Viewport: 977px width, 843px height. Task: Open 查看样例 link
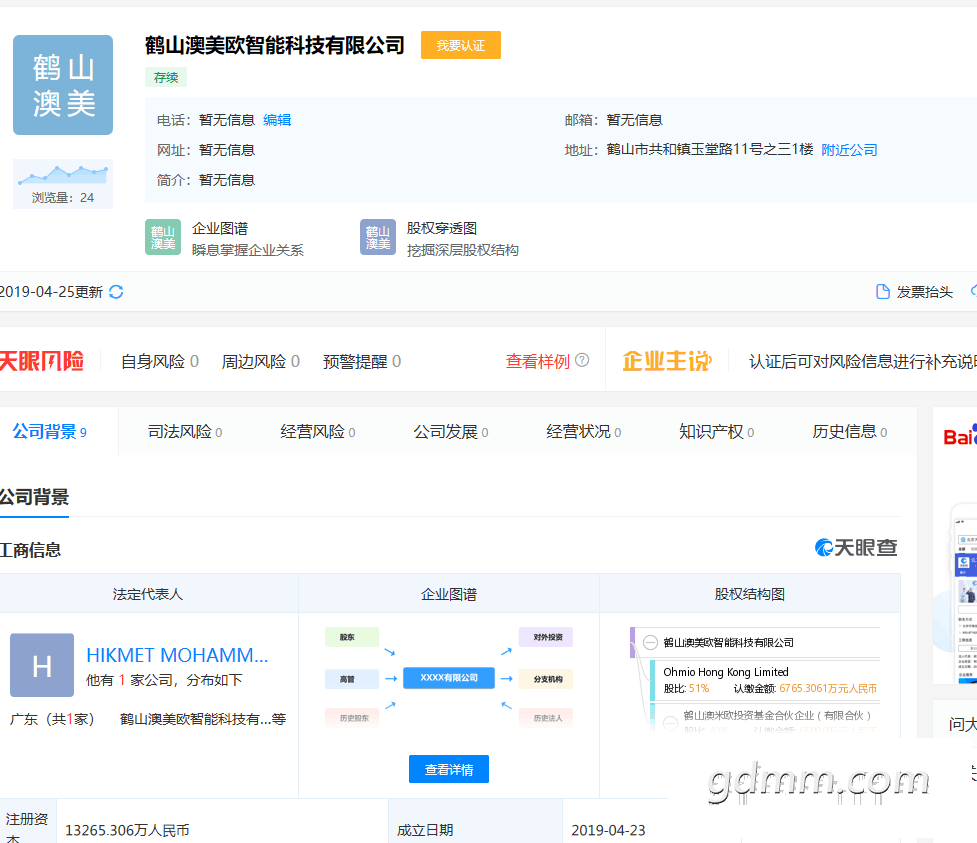[537, 361]
